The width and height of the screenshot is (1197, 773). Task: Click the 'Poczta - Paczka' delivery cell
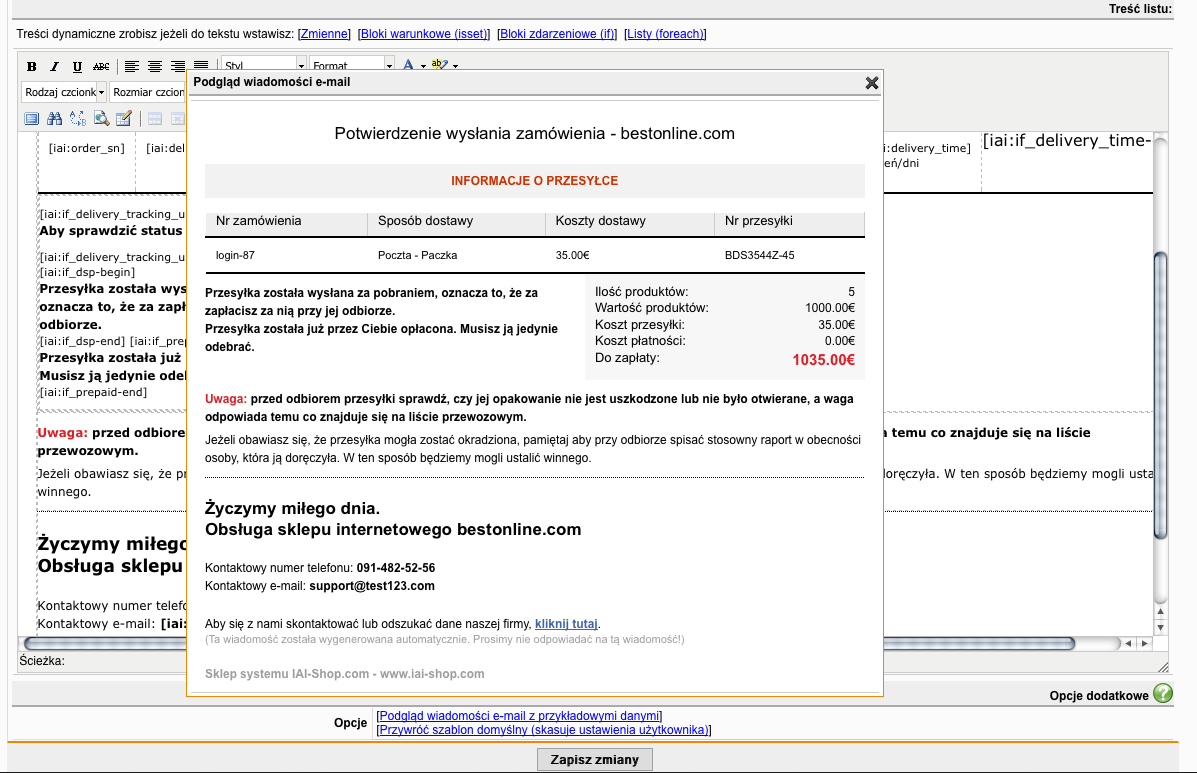click(418, 256)
